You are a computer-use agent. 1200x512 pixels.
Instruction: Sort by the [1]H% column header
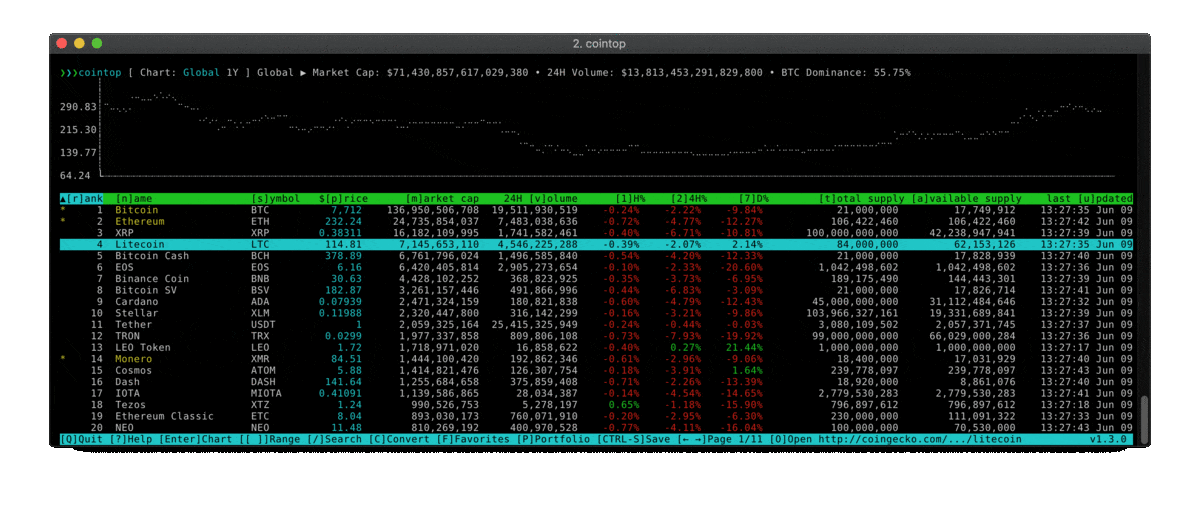click(x=630, y=198)
